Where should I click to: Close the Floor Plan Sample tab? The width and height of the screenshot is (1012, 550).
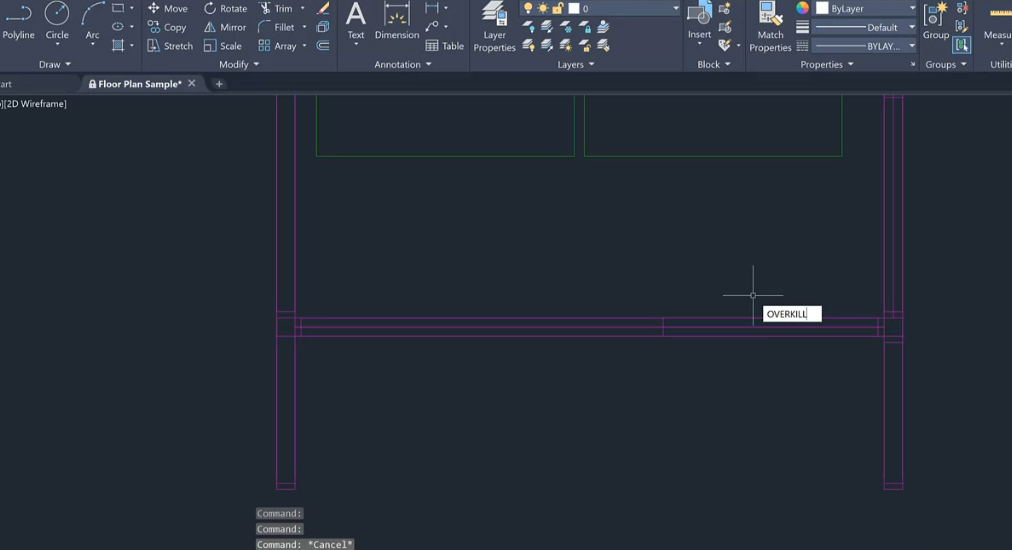click(x=192, y=83)
